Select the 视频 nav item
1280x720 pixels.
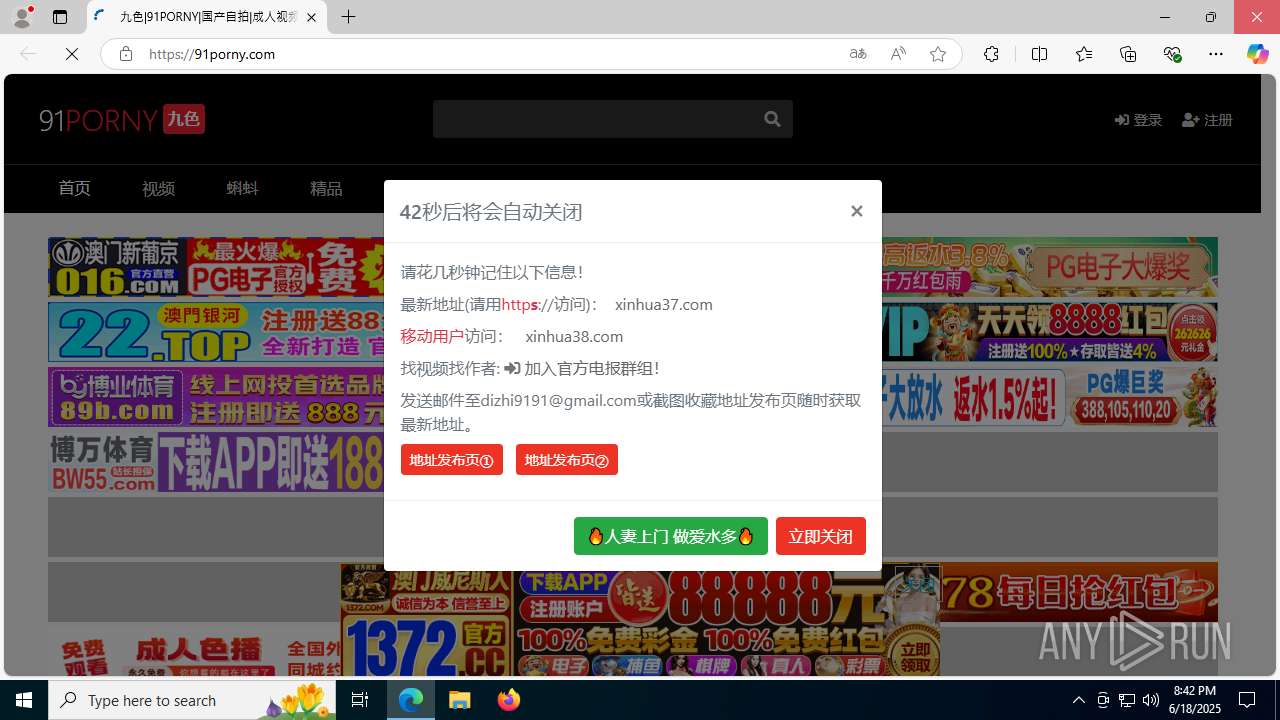click(158, 188)
